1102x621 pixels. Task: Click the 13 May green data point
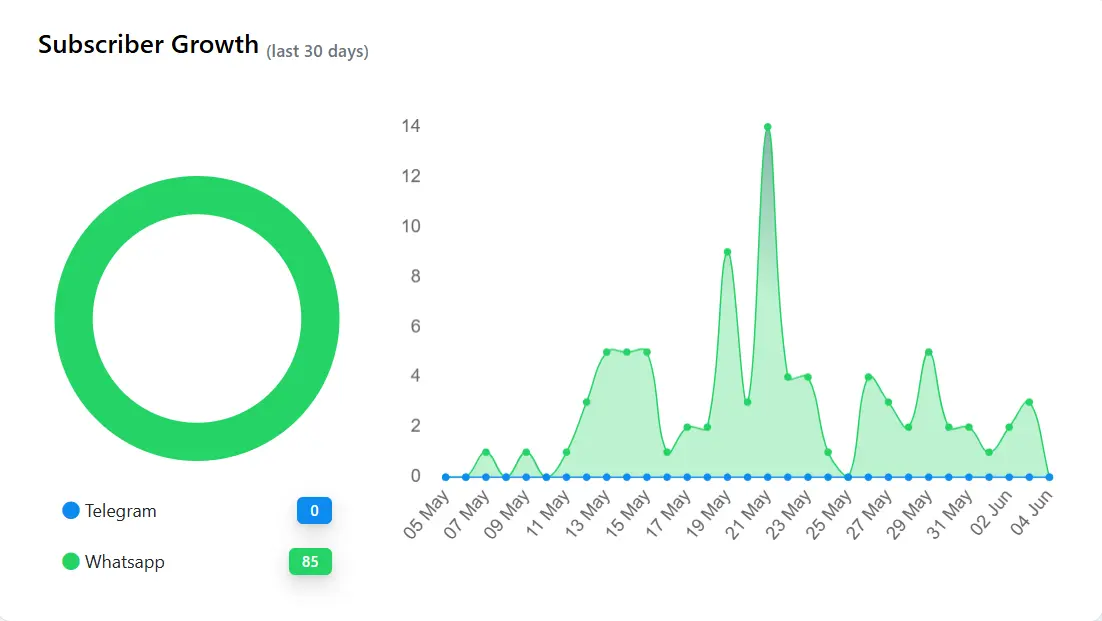click(606, 352)
